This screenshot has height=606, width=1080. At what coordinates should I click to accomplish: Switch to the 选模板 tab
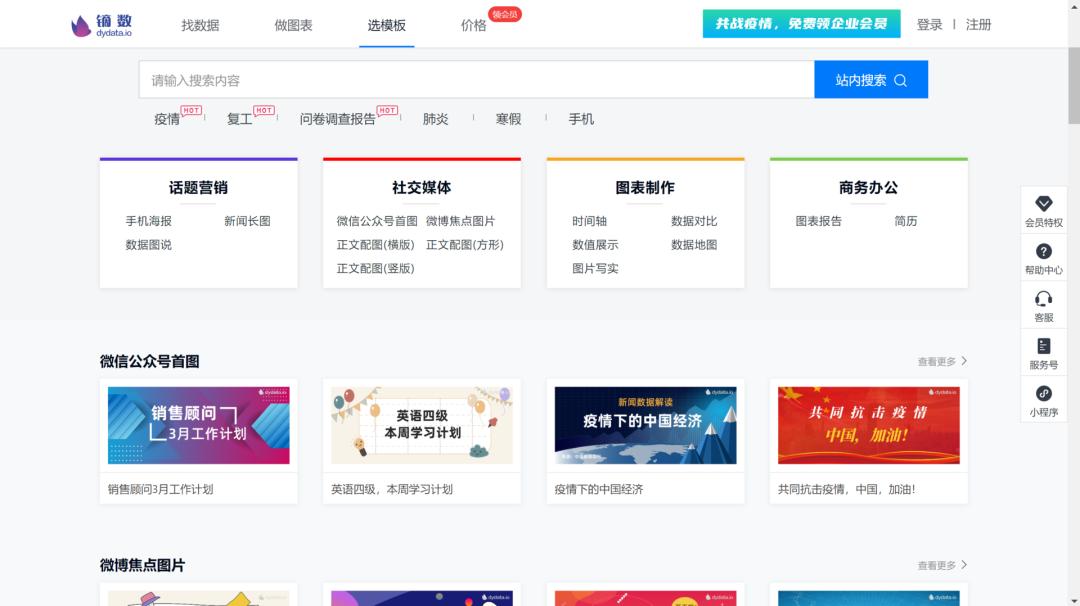click(x=386, y=24)
